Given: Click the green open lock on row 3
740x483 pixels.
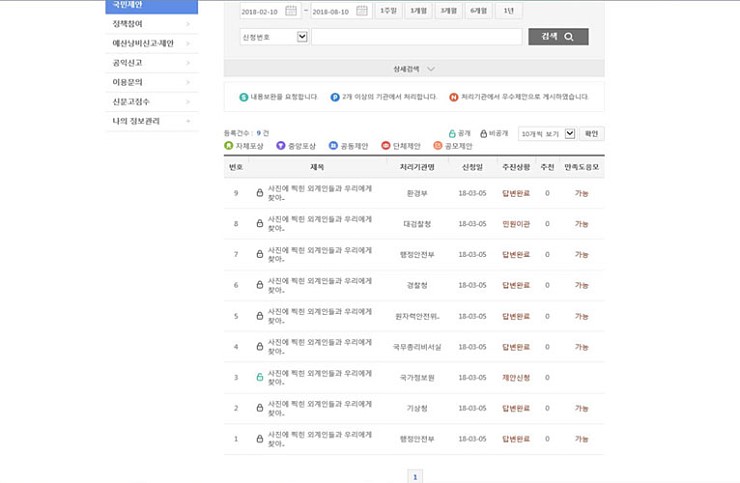Looking at the screenshot, I should [260, 378].
